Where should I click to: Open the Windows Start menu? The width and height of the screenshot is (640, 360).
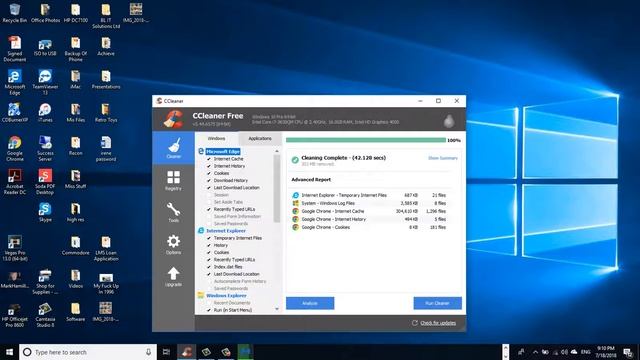9,351
